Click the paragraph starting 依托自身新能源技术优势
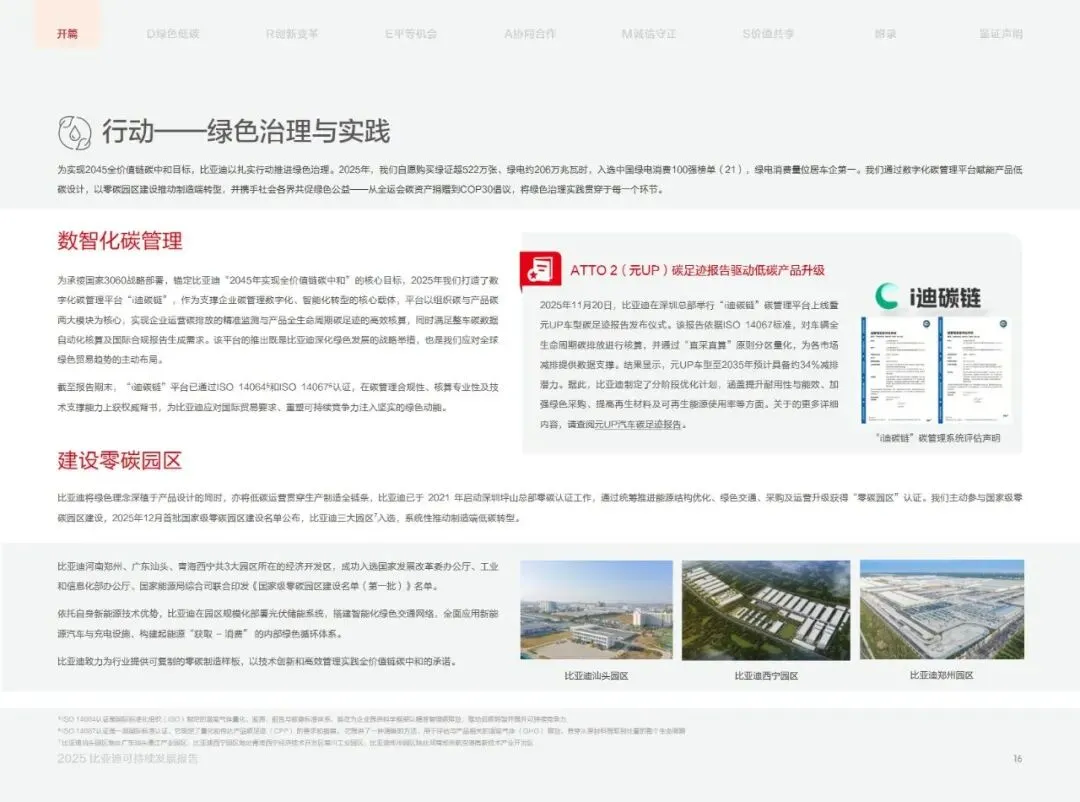1080x802 pixels. [278, 624]
